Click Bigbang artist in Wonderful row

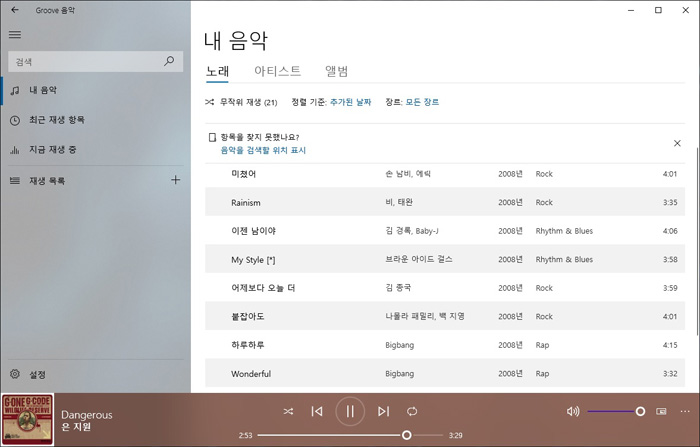pyautogui.click(x=400, y=374)
